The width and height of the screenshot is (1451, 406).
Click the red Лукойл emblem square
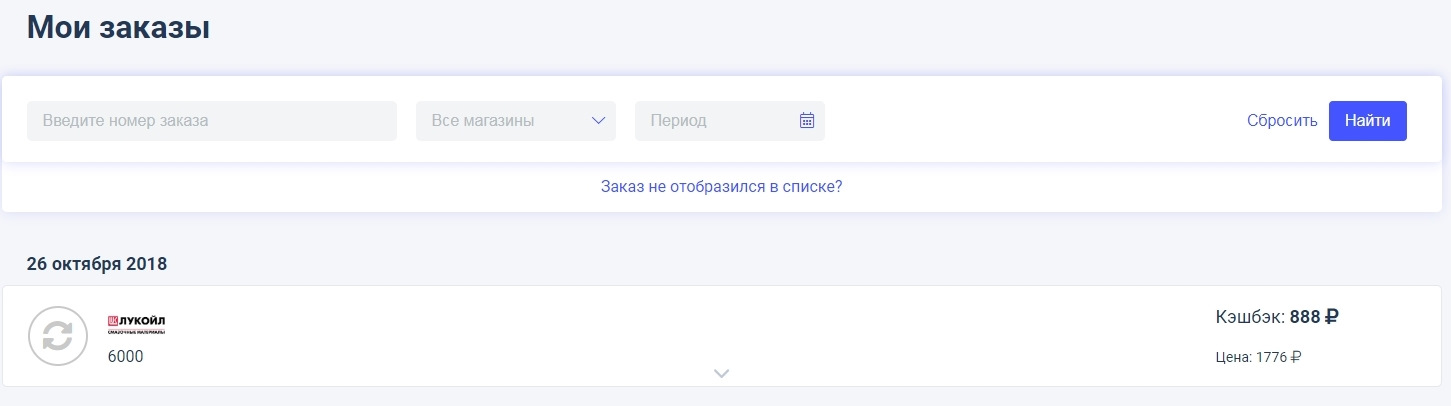click(x=113, y=320)
